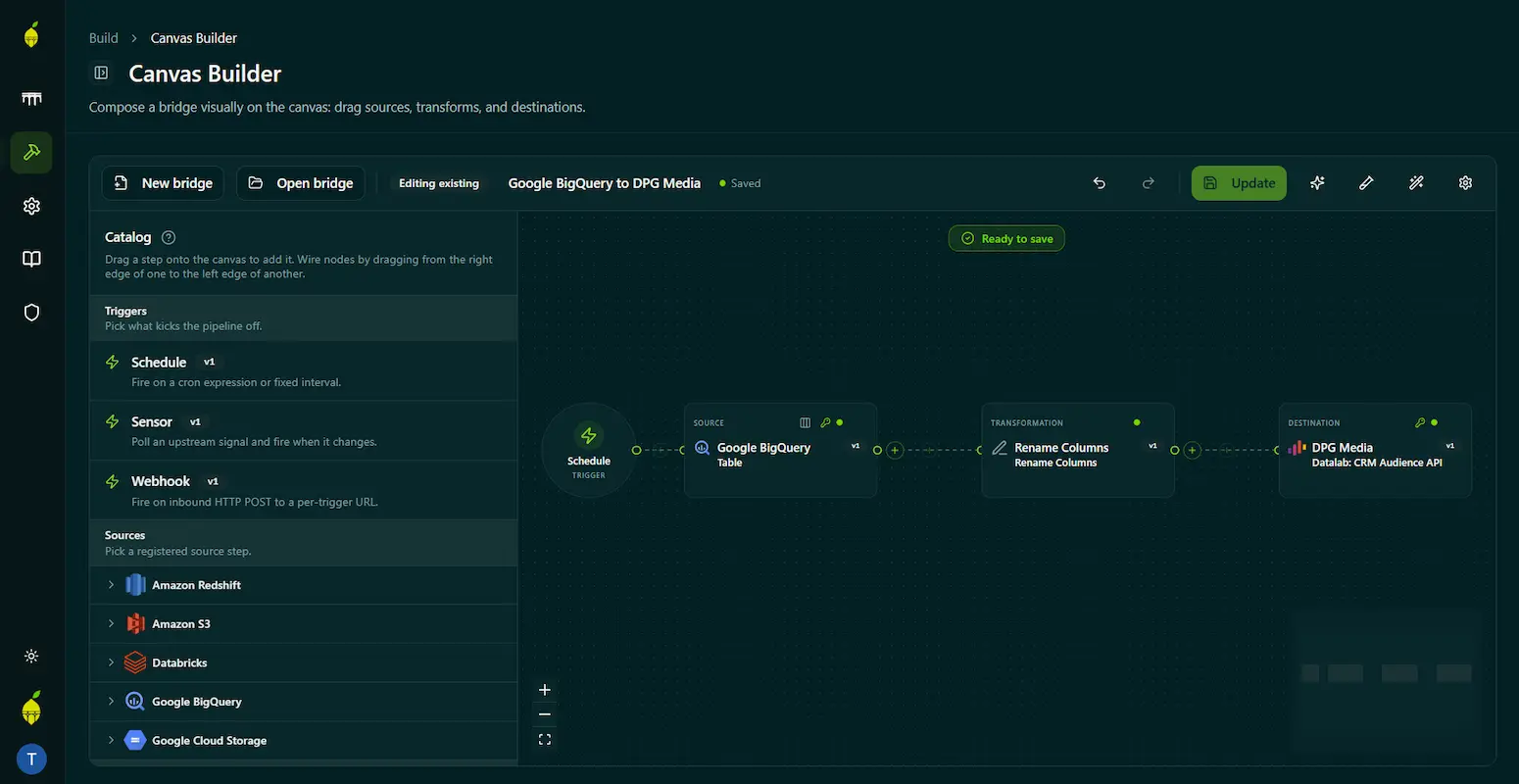Click the magic wand icon in toolbar
The width and height of the screenshot is (1519, 784).
[1416, 183]
